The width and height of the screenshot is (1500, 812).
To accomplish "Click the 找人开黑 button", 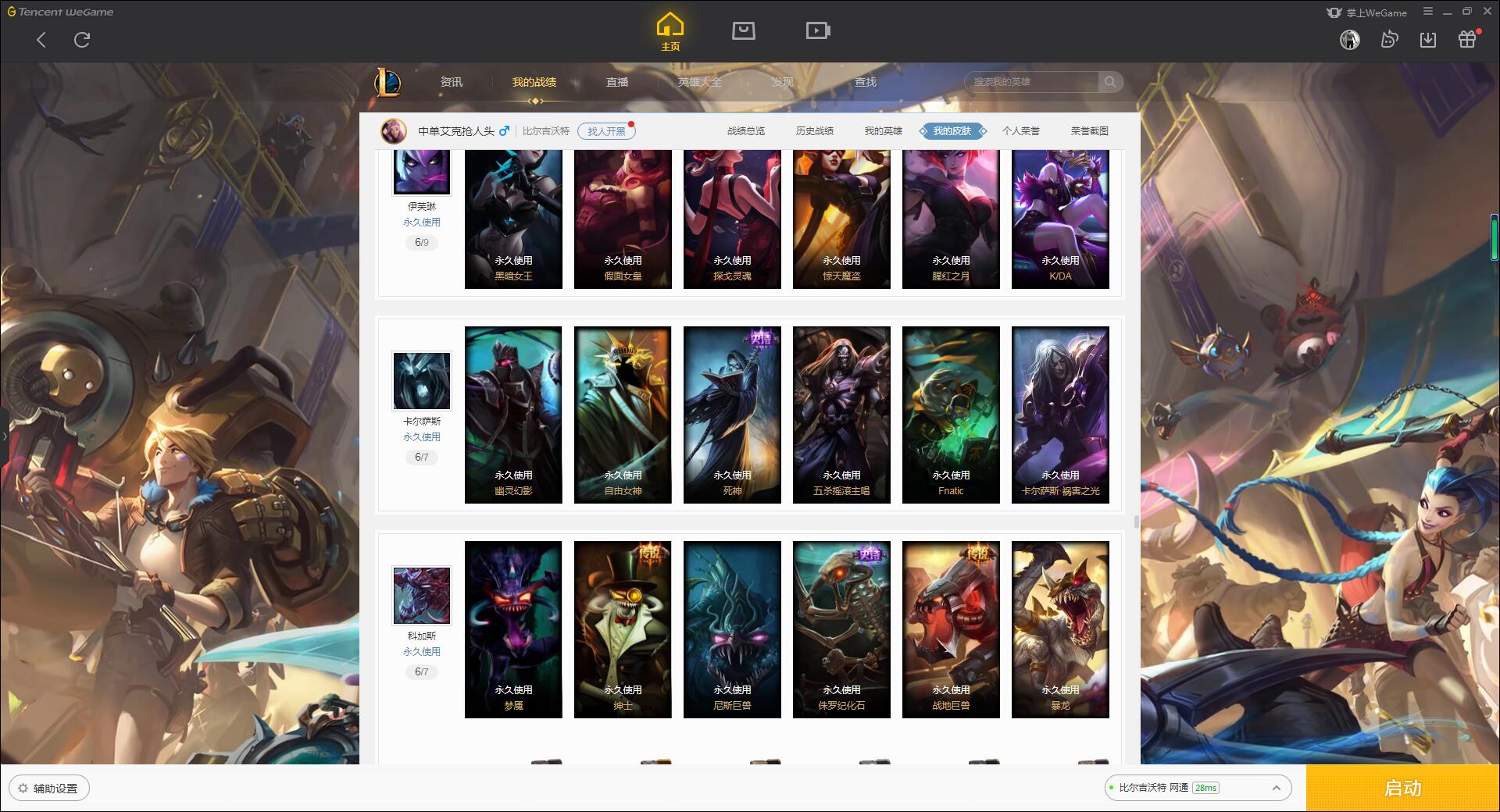I will point(606,131).
